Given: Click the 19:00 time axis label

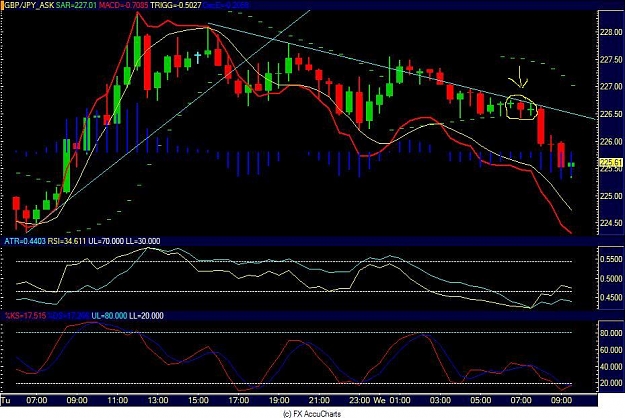Looking at the screenshot, I should pos(279,400).
